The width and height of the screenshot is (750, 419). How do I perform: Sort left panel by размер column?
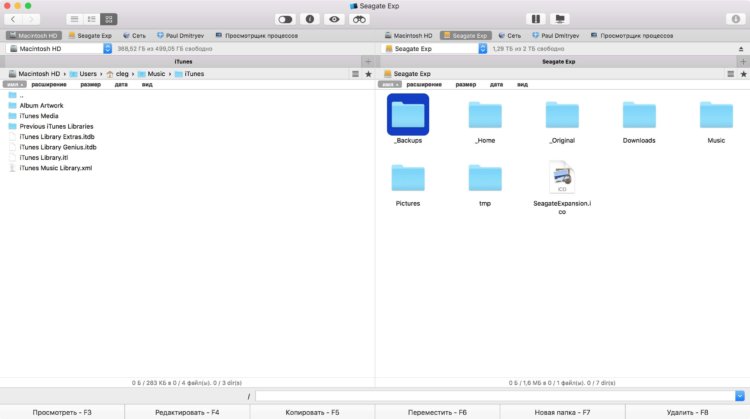(90, 84)
